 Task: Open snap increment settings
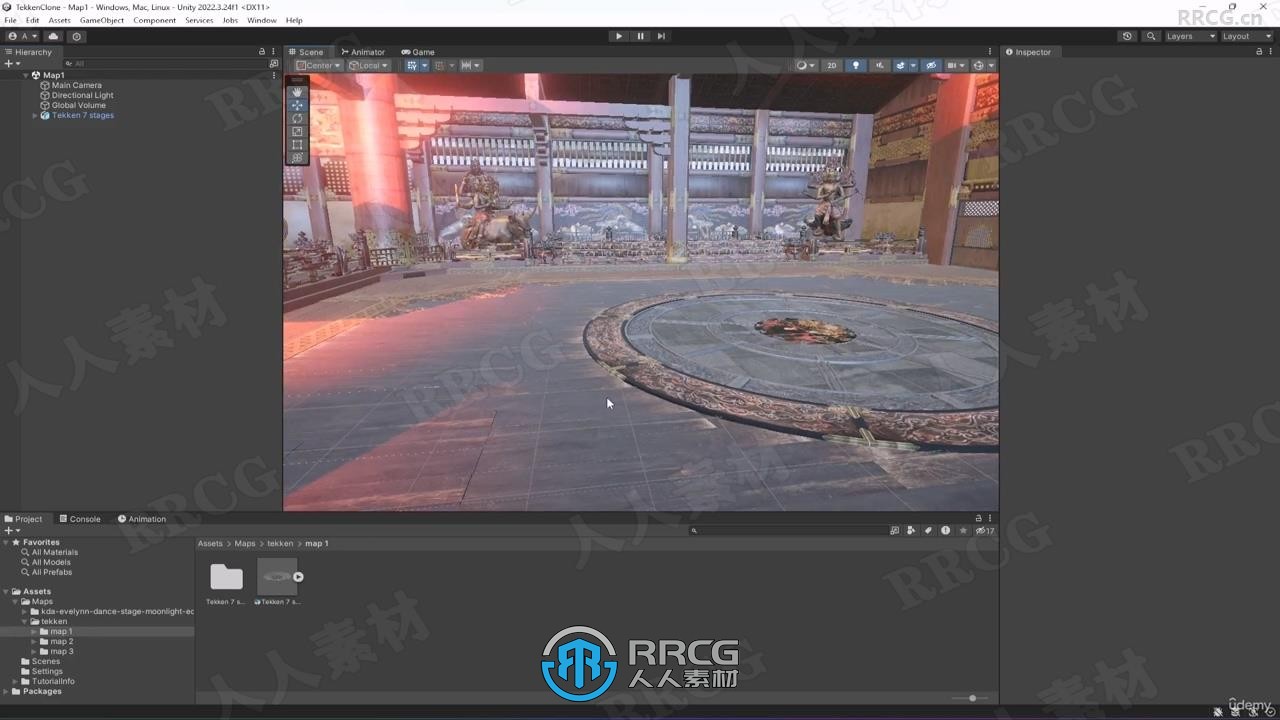pyautogui.click(x=470, y=65)
